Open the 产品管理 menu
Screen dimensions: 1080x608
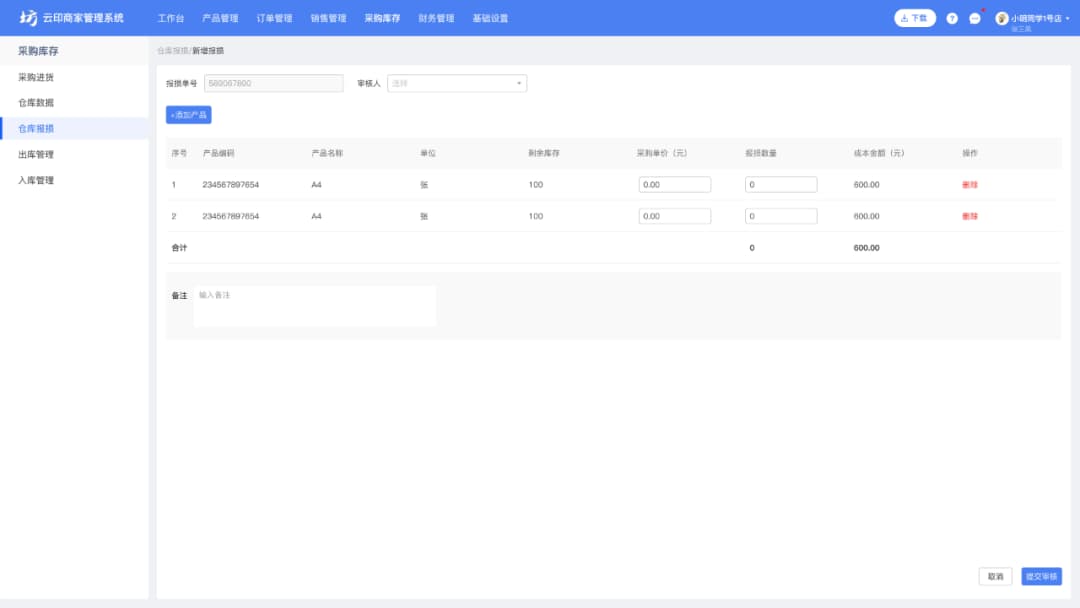pos(220,18)
